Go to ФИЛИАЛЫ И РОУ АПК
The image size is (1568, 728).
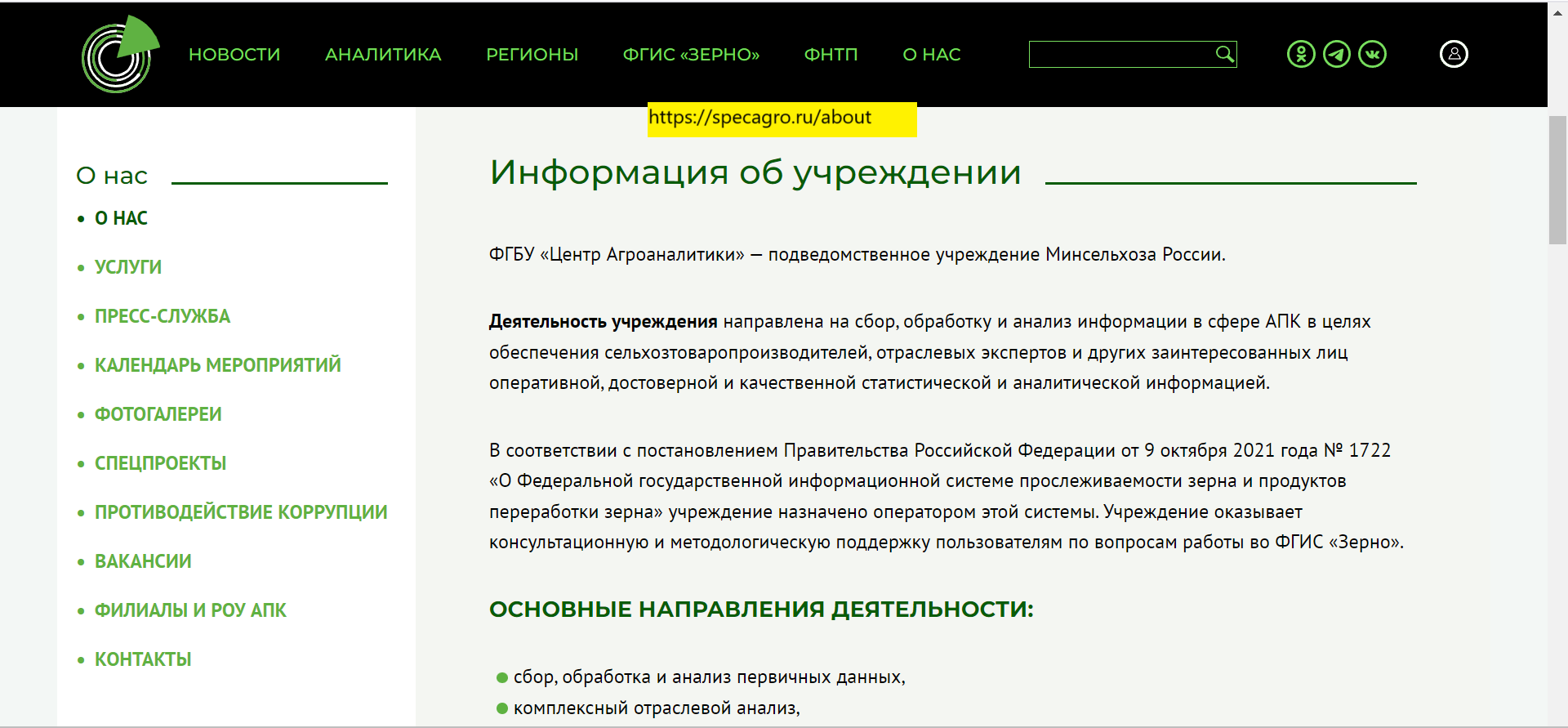pos(190,610)
